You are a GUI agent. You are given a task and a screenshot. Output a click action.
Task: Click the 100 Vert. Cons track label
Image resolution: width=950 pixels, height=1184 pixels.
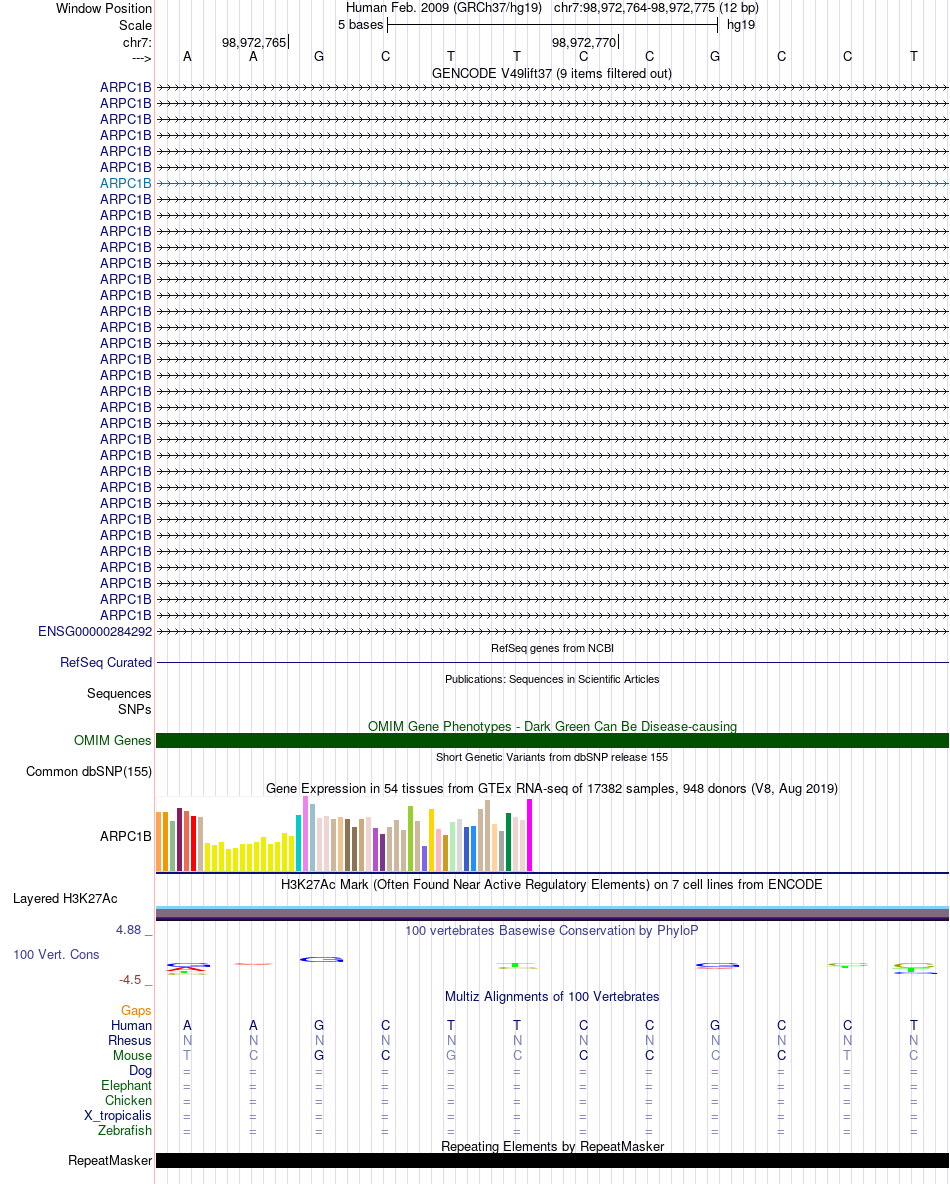pyautogui.click(x=56, y=954)
